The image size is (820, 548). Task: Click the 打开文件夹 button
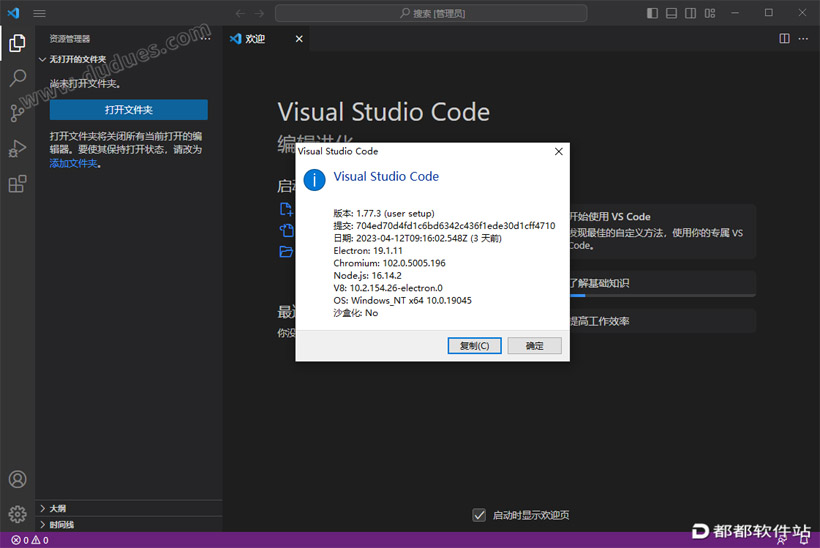click(x=129, y=110)
